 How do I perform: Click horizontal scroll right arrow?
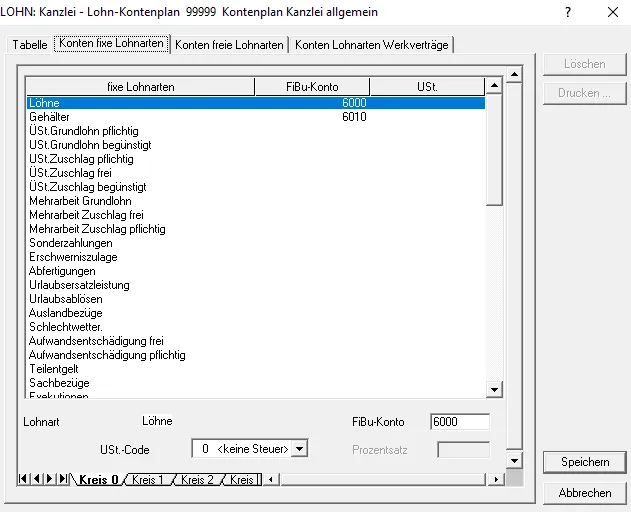(x=496, y=479)
